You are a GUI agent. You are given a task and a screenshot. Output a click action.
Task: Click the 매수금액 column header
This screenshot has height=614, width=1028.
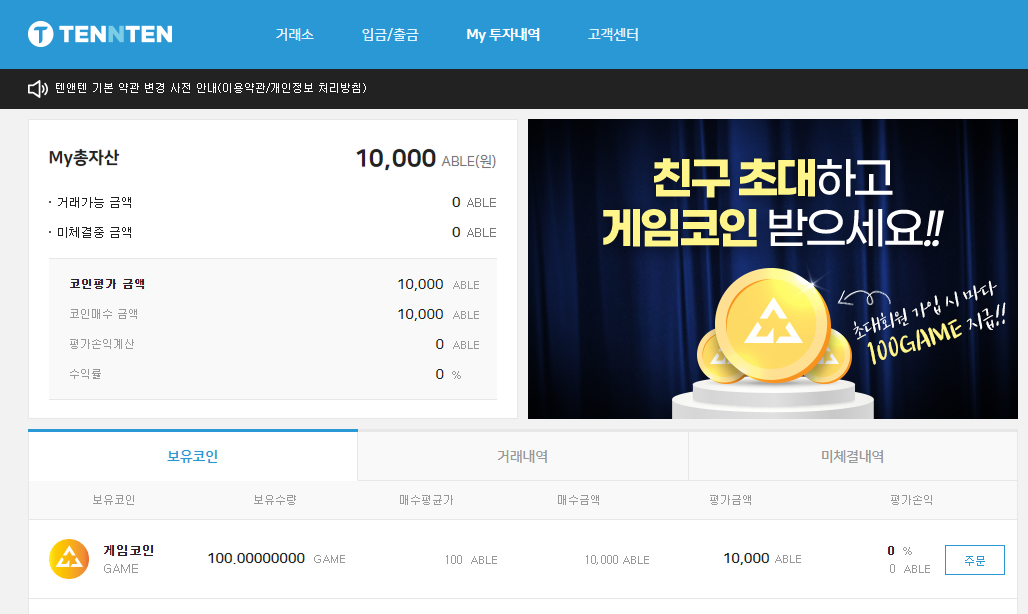pyautogui.click(x=578, y=500)
